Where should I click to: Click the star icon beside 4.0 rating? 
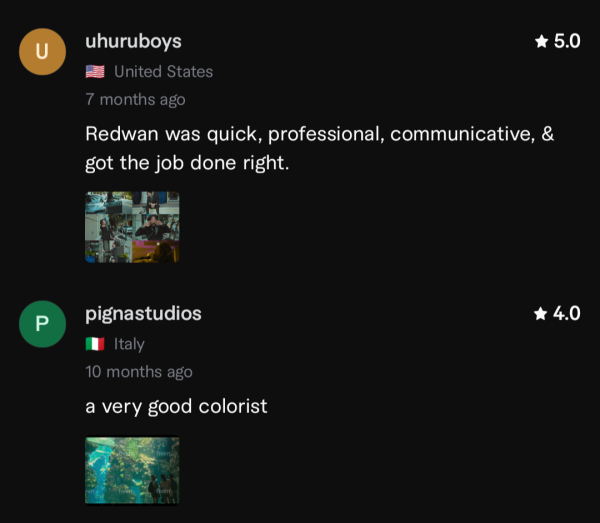(x=540, y=313)
